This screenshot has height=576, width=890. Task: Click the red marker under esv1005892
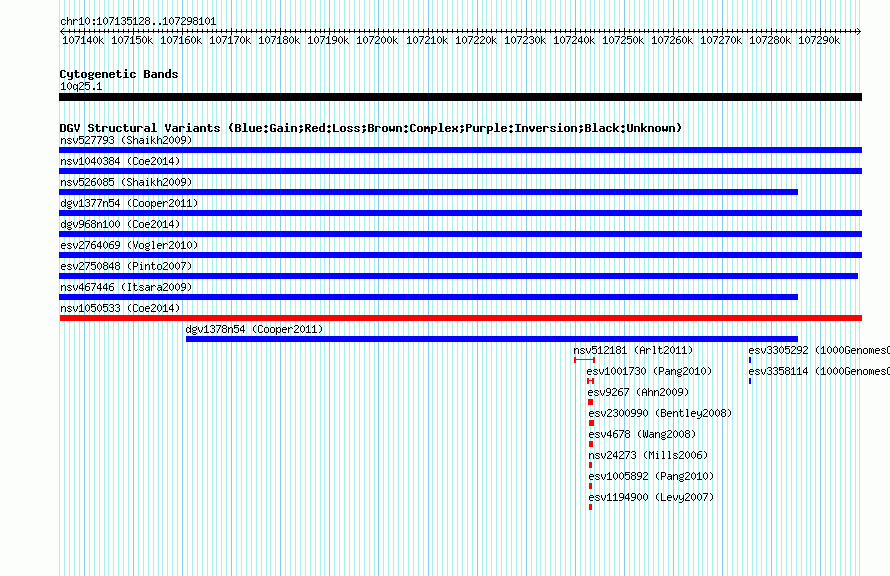[x=590, y=486]
